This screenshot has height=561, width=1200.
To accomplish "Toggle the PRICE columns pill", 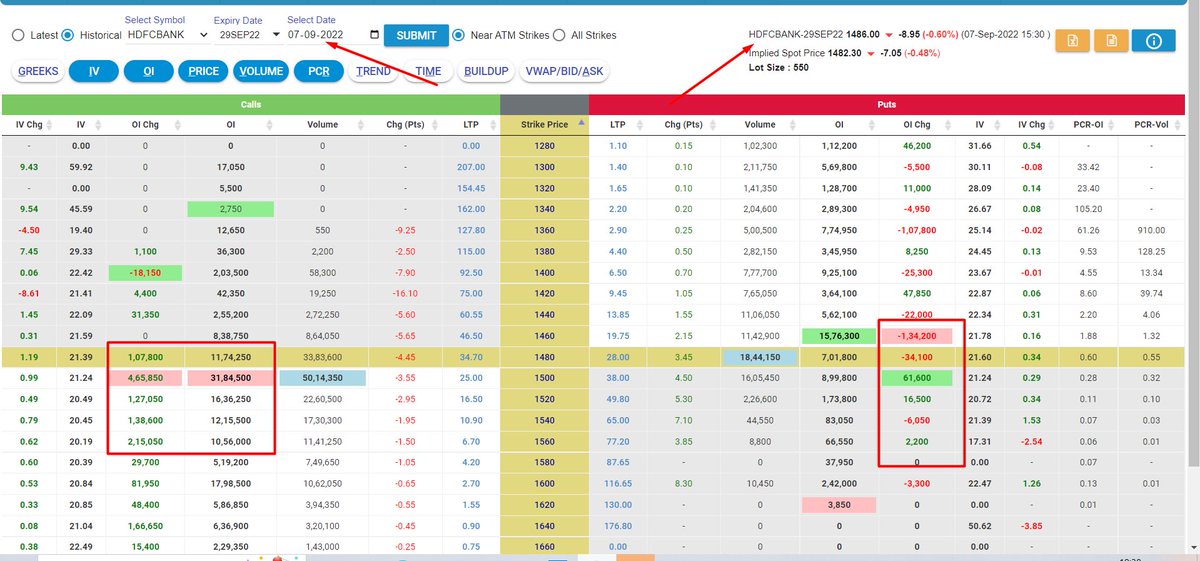I will coord(203,72).
